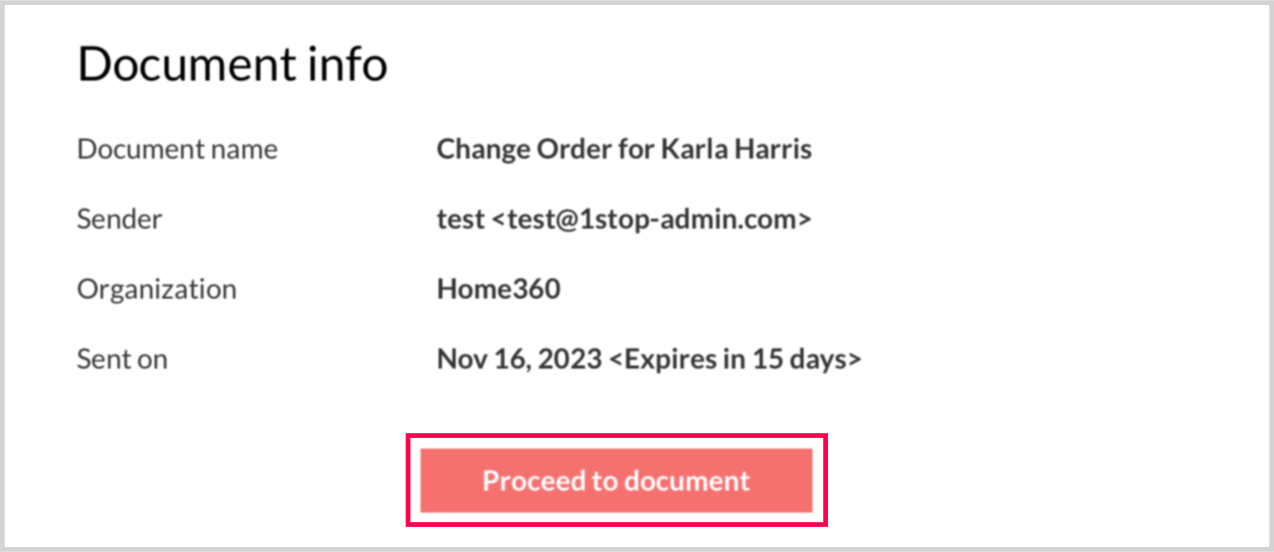
Task: Click the Sender field label
Action: pyautogui.click(x=119, y=219)
